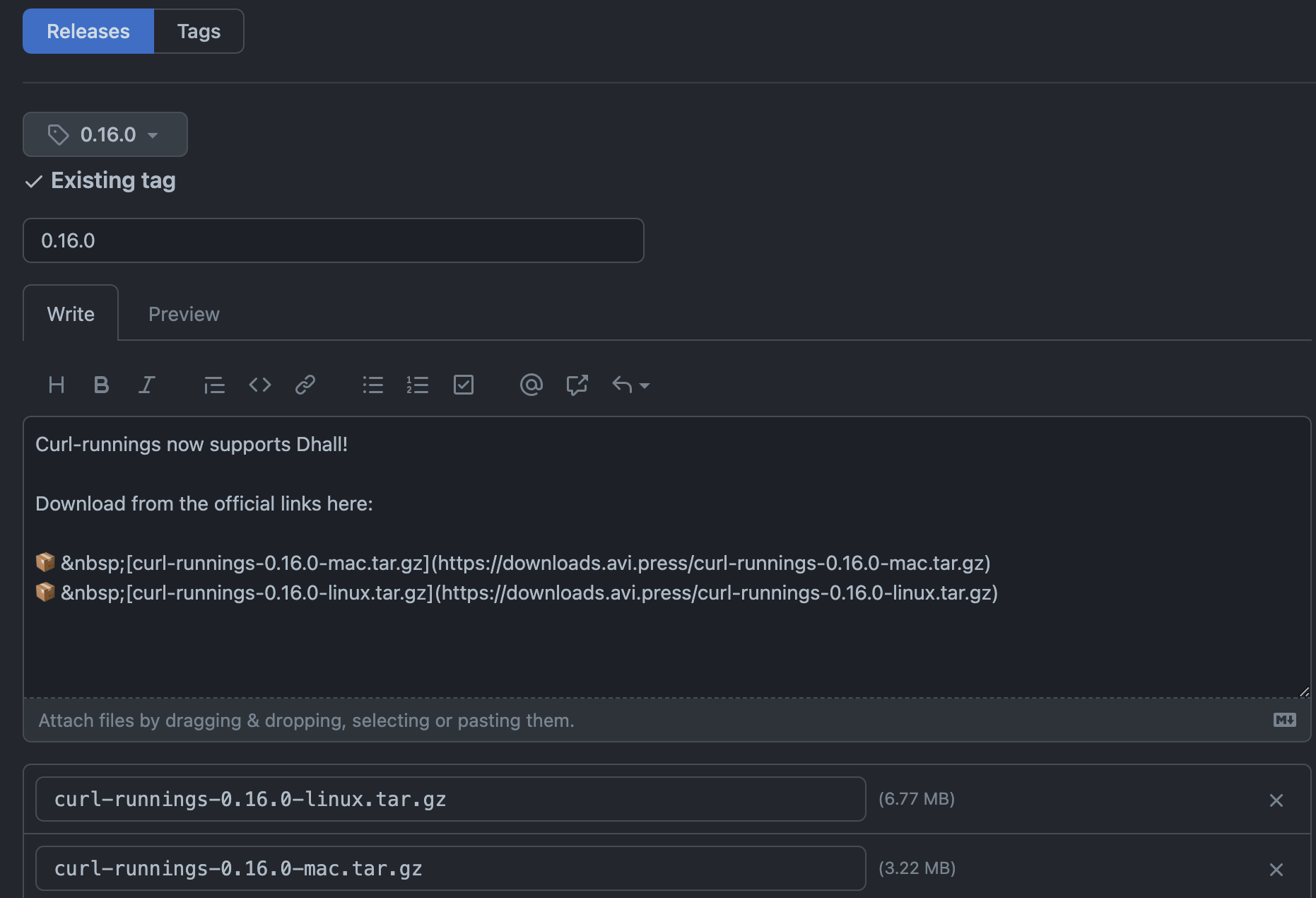The width and height of the screenshot is (1316, 898).
Task: Insert code formatting
Action: coord(260,385)
